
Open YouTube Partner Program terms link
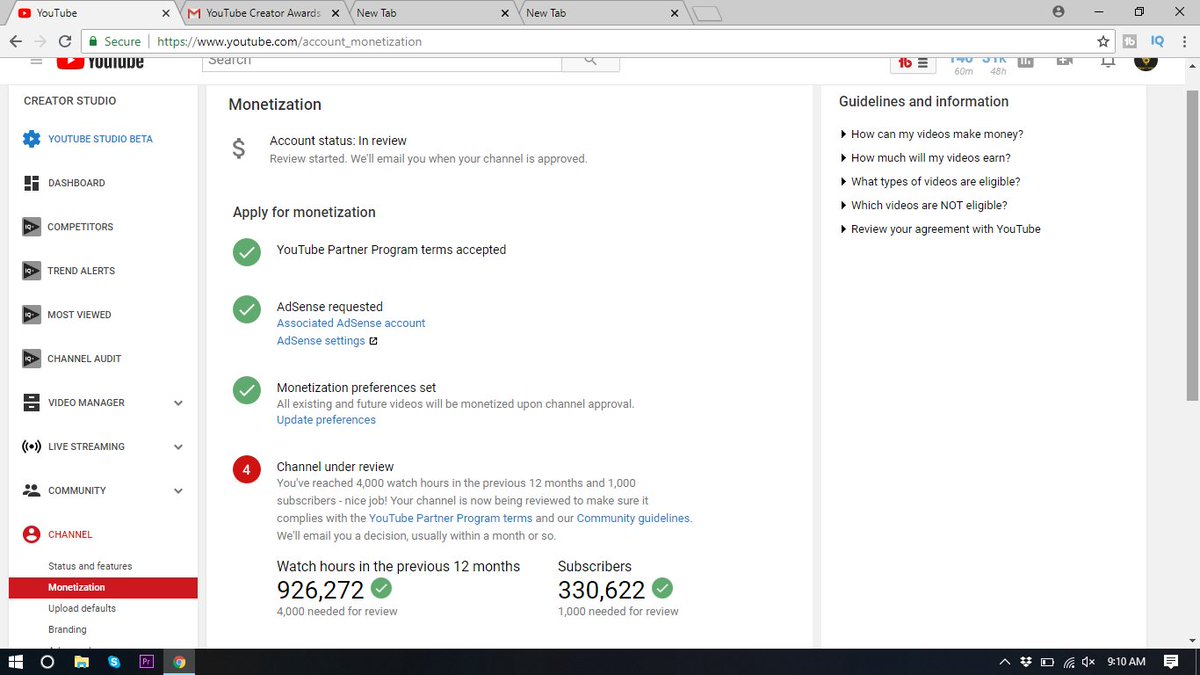point(450,518)
